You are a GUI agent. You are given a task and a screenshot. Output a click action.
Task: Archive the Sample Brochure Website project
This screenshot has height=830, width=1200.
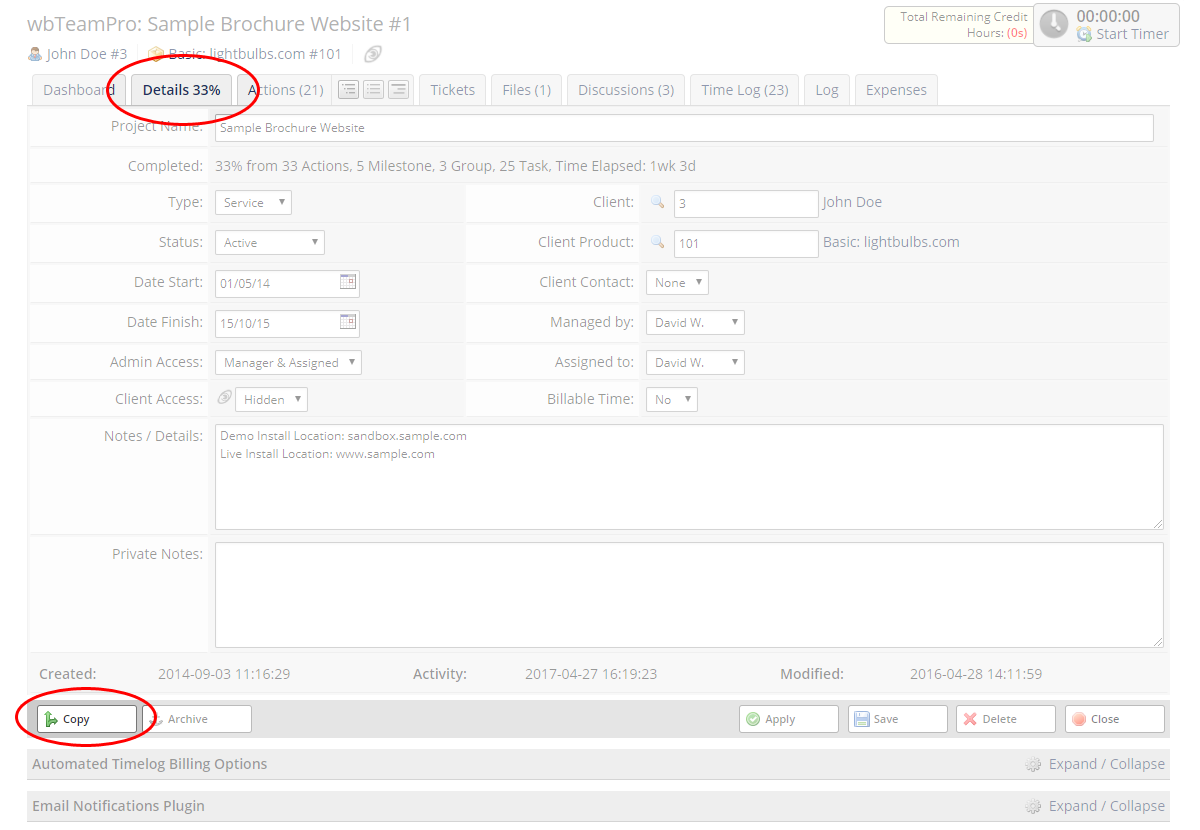pos(197,718)
